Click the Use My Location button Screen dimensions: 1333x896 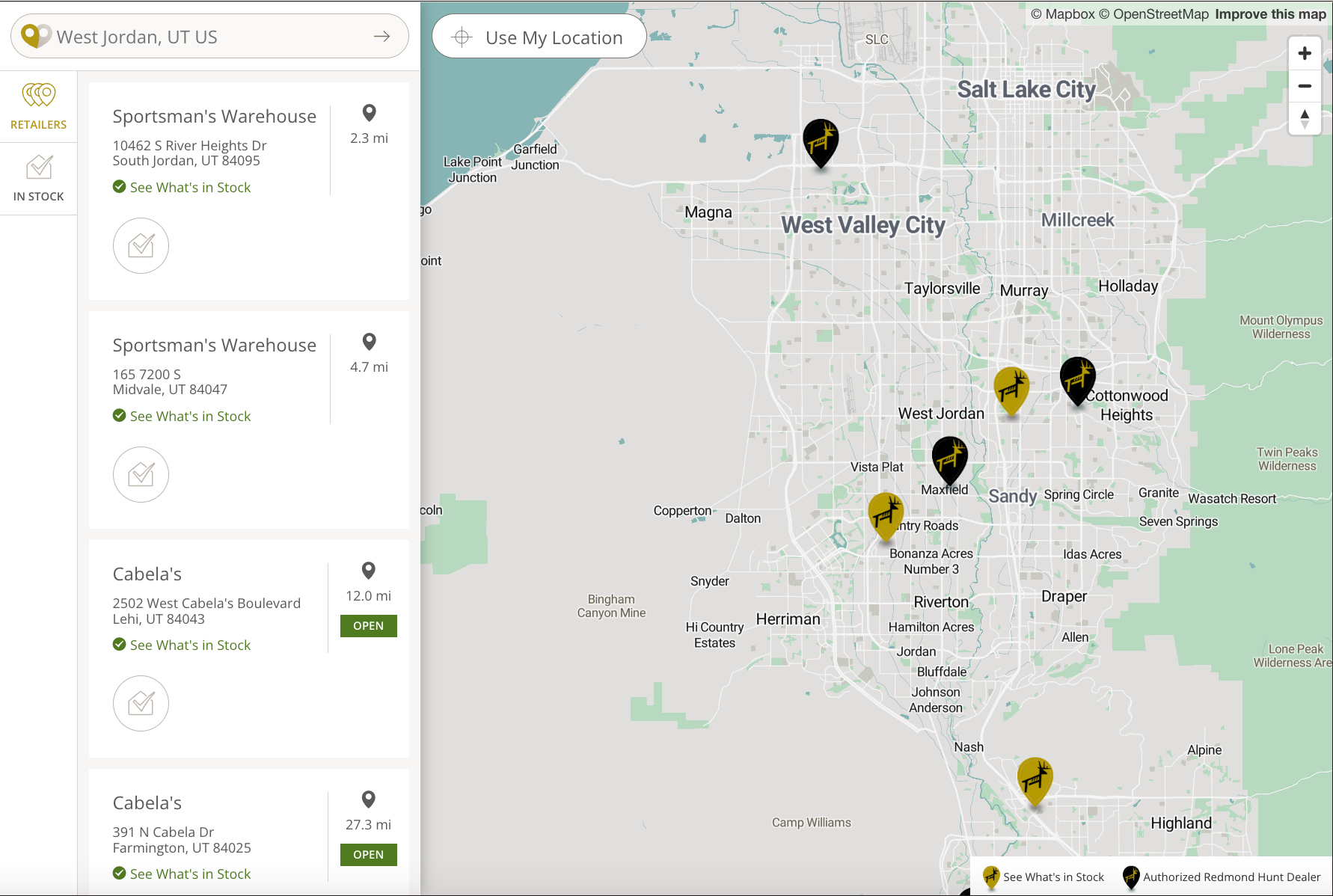pos(539,37)
